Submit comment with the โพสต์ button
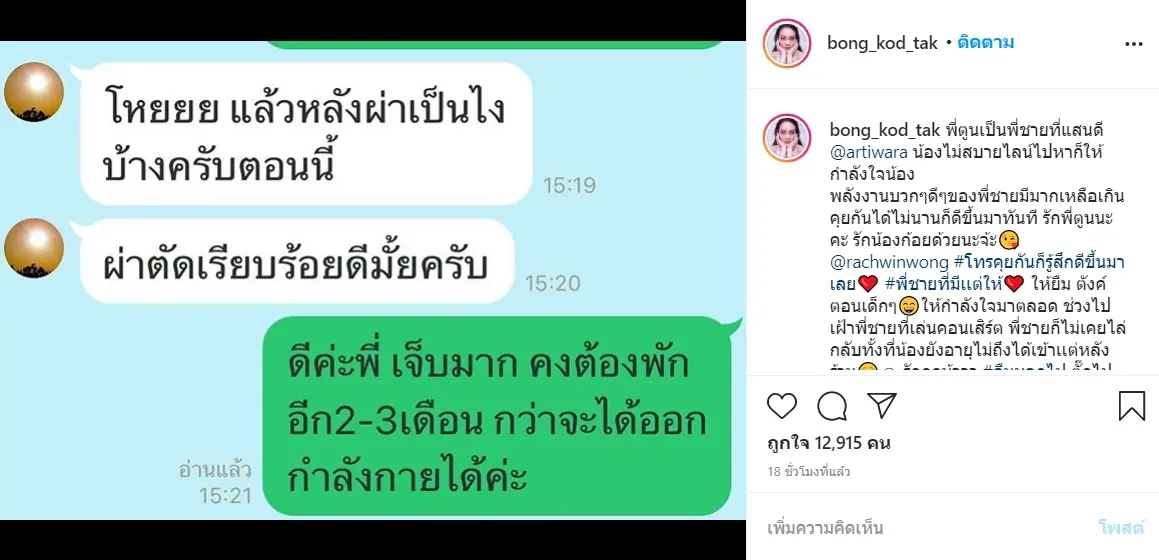 [x=1121, y=528]
